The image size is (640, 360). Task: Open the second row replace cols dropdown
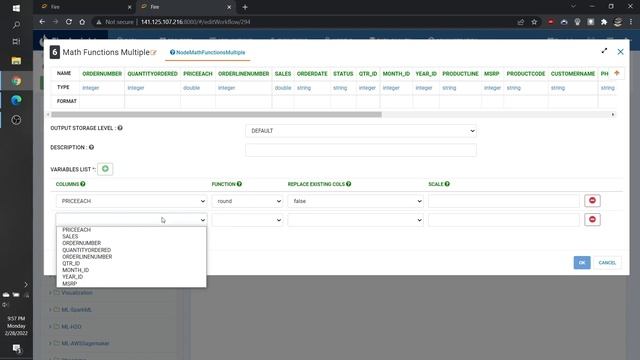[356, 220]
